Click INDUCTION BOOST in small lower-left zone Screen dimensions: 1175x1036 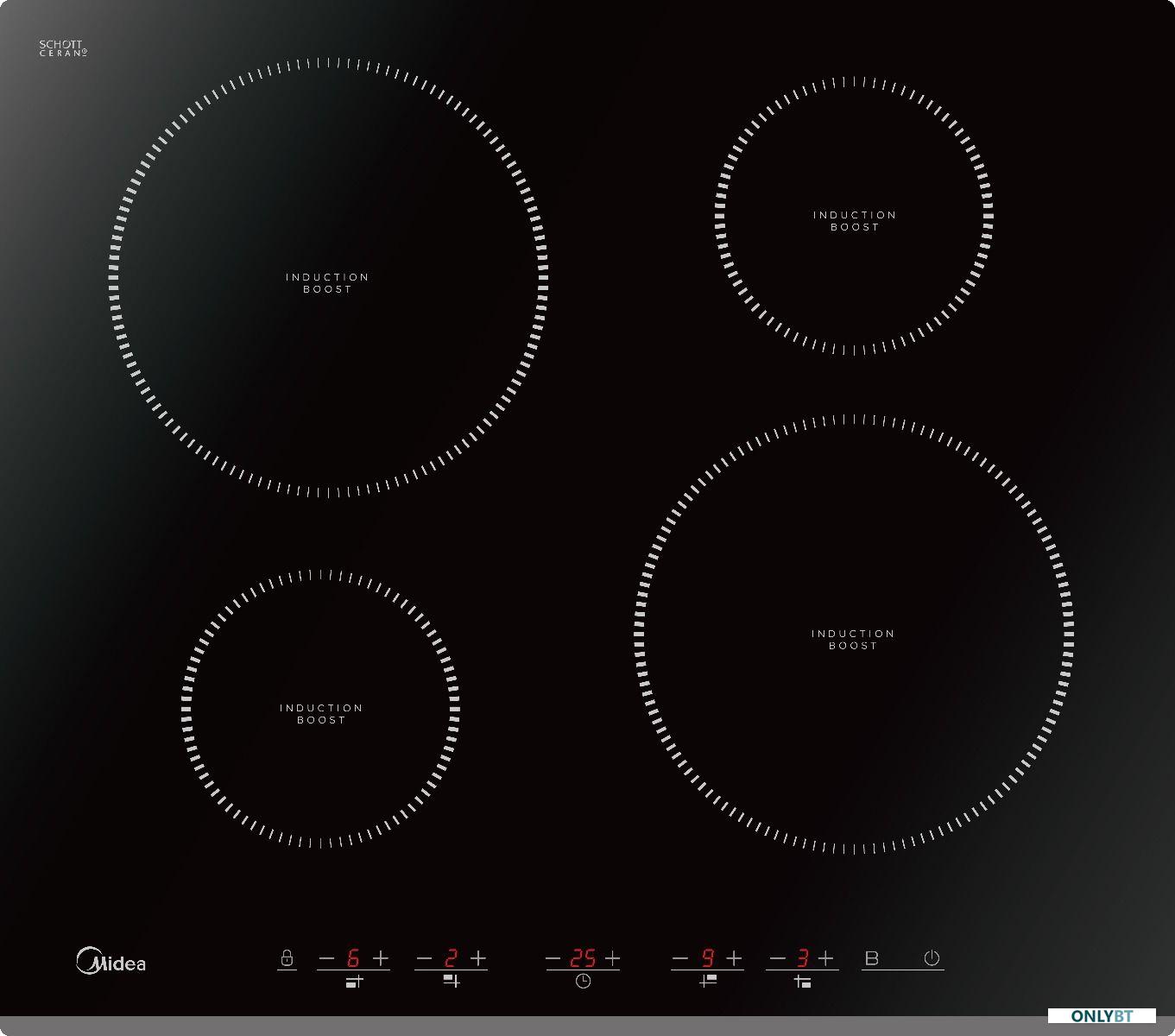pyautogui.click(x=321, y=714)
